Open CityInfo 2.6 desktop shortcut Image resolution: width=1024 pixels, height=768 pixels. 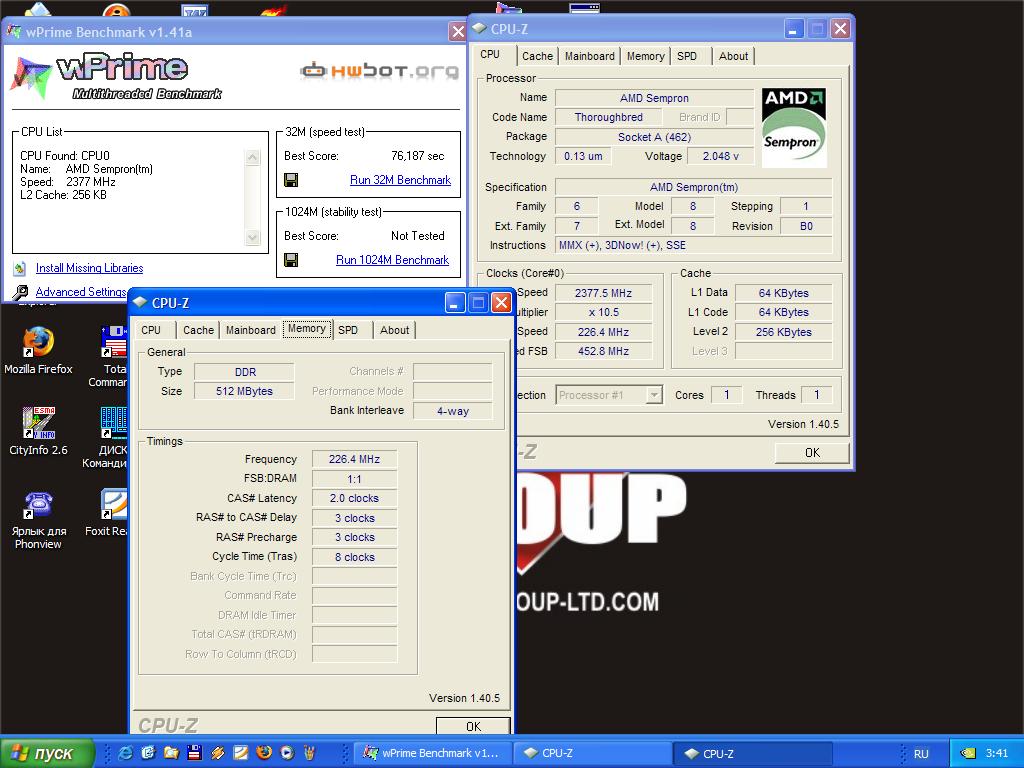[38, 431]
